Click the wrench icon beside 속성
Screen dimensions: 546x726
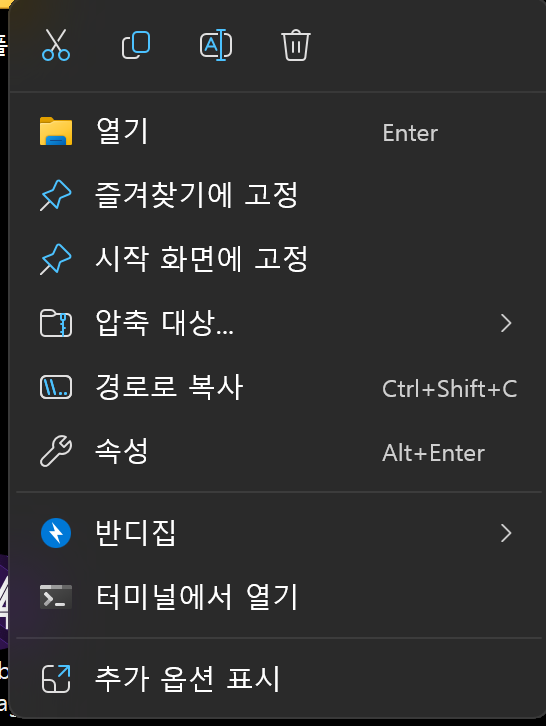(x=56, y=451)
